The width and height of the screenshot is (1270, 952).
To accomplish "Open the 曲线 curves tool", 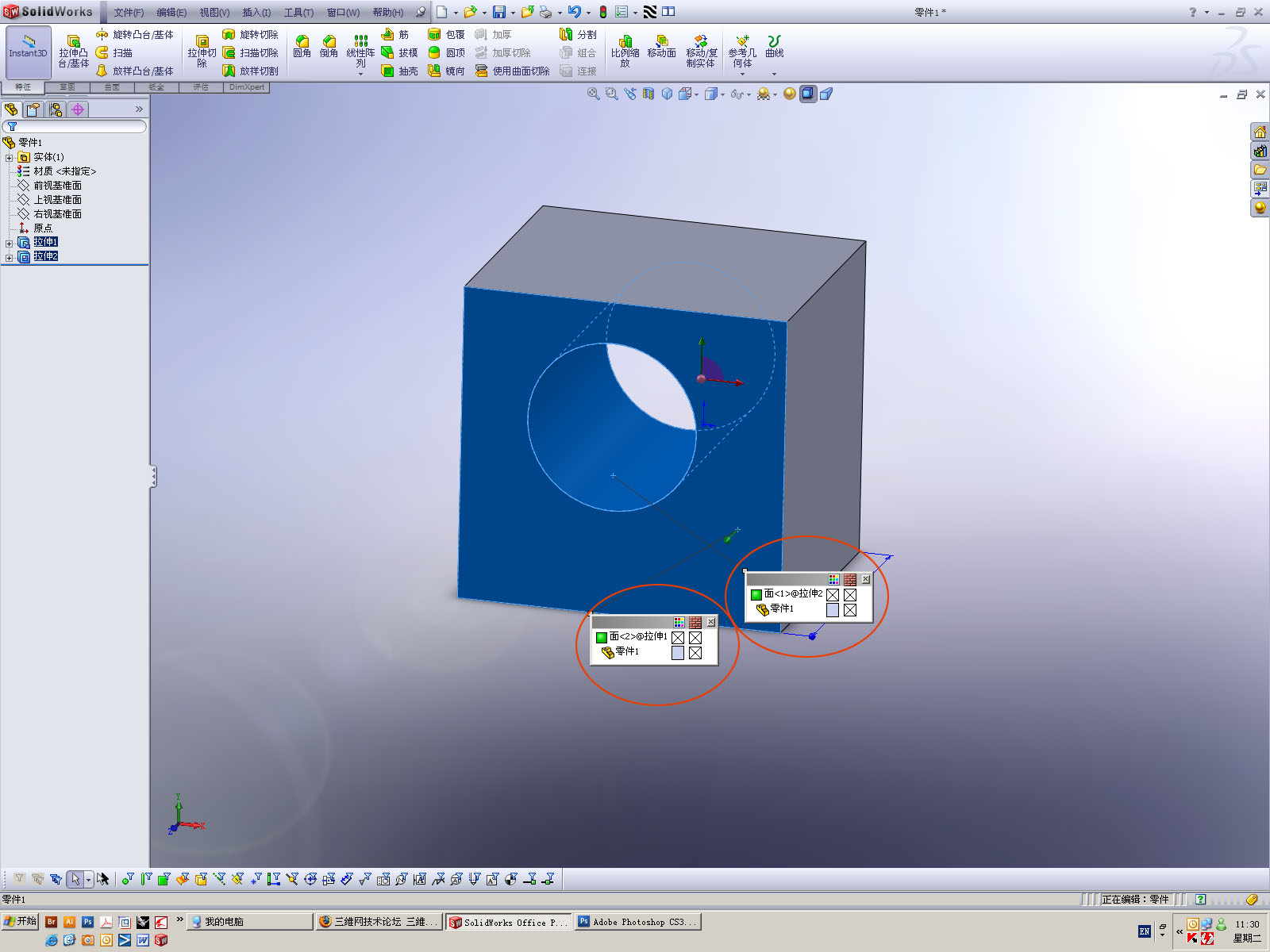I will click(774, 47).
